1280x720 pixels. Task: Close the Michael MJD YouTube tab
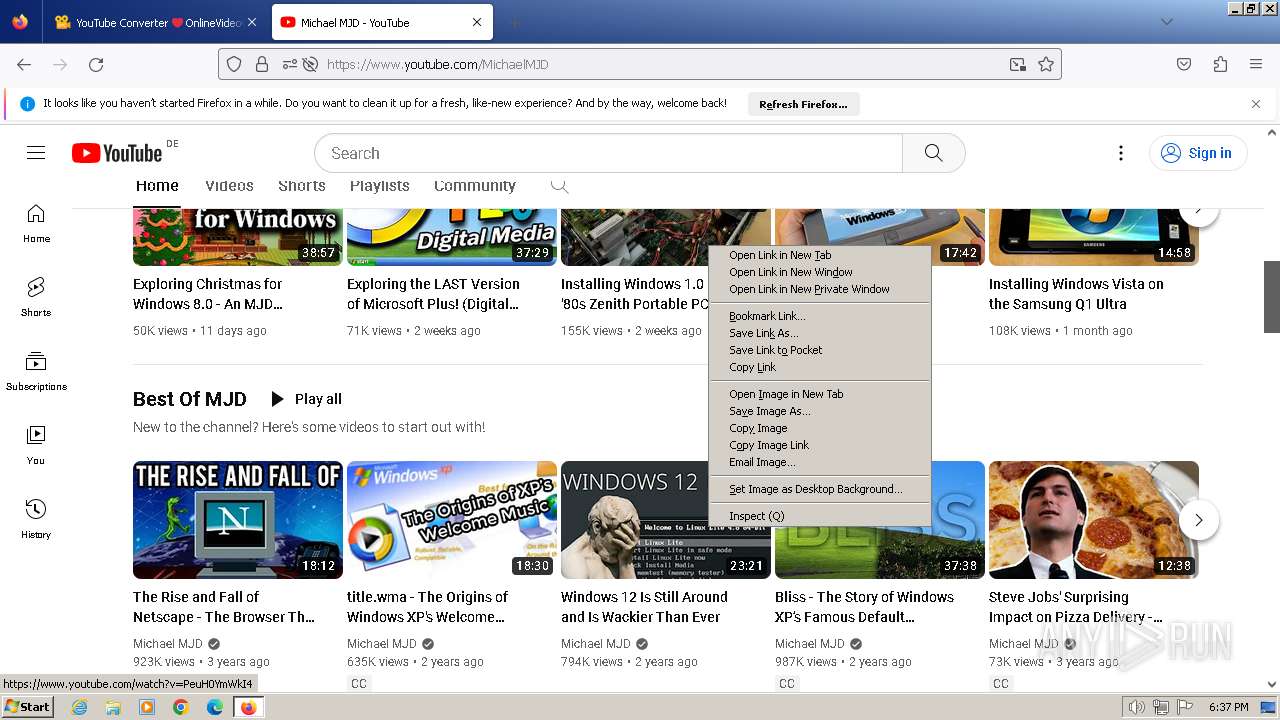(477, 22)
